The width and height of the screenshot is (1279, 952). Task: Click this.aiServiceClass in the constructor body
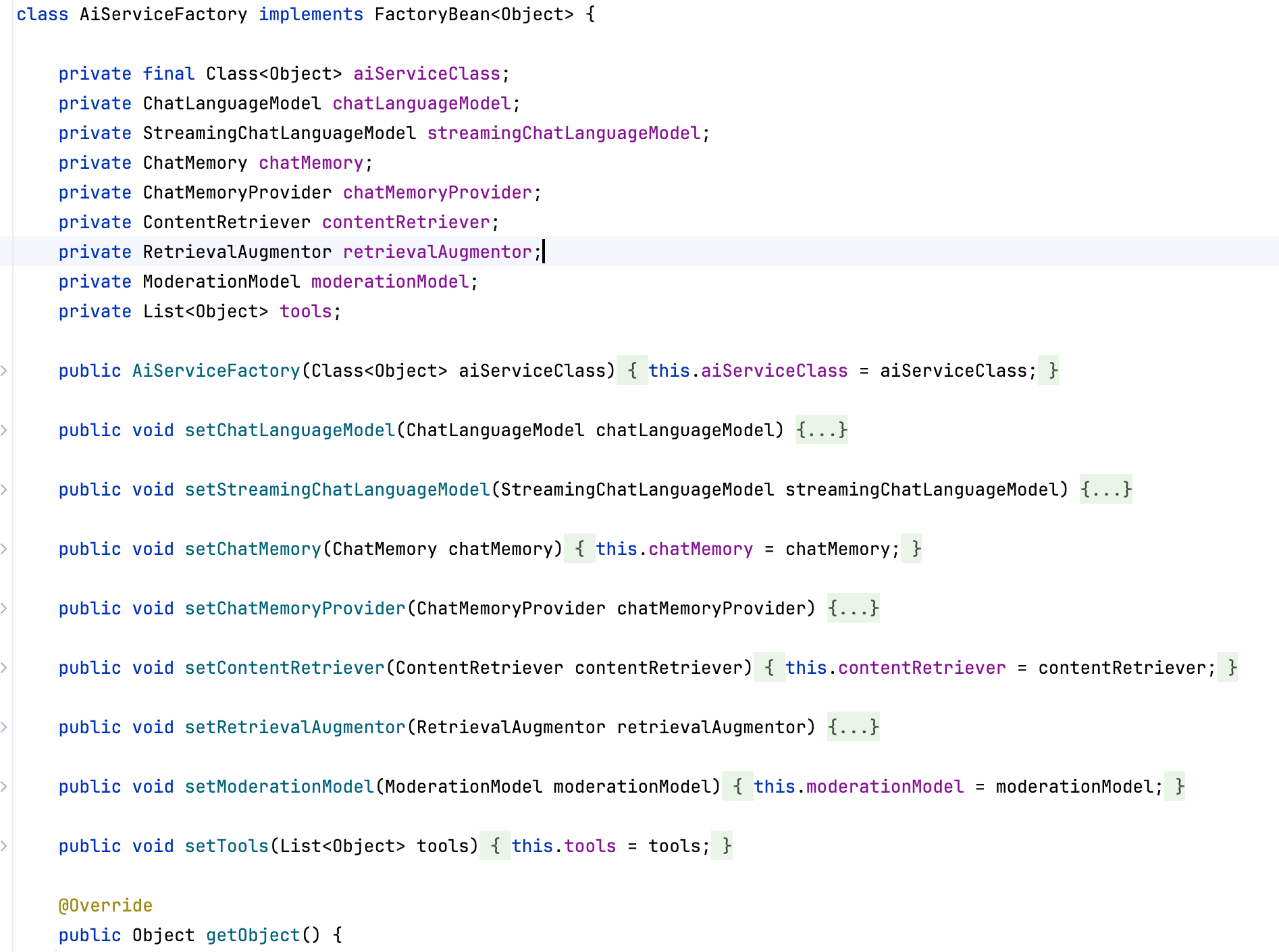pos(748,371)
